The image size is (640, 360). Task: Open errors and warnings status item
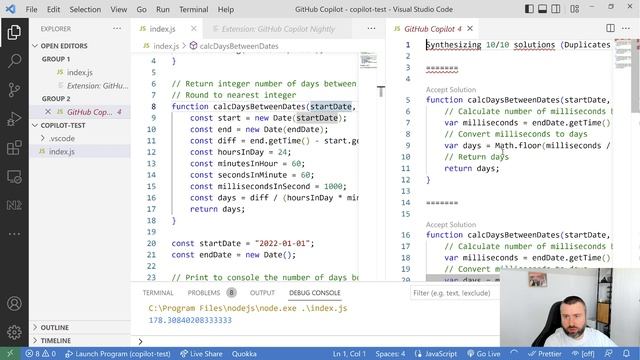40,353
